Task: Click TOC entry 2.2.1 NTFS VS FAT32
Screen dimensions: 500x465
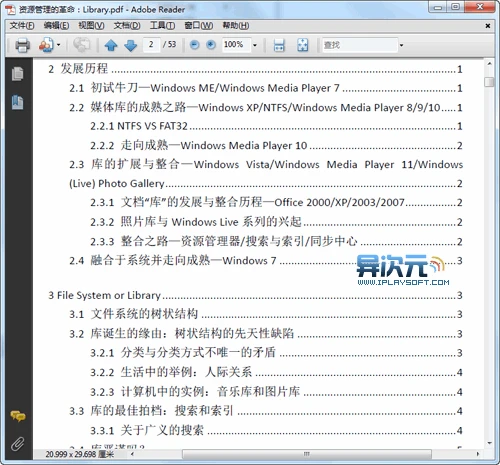Action: click(x=276, y=126)
